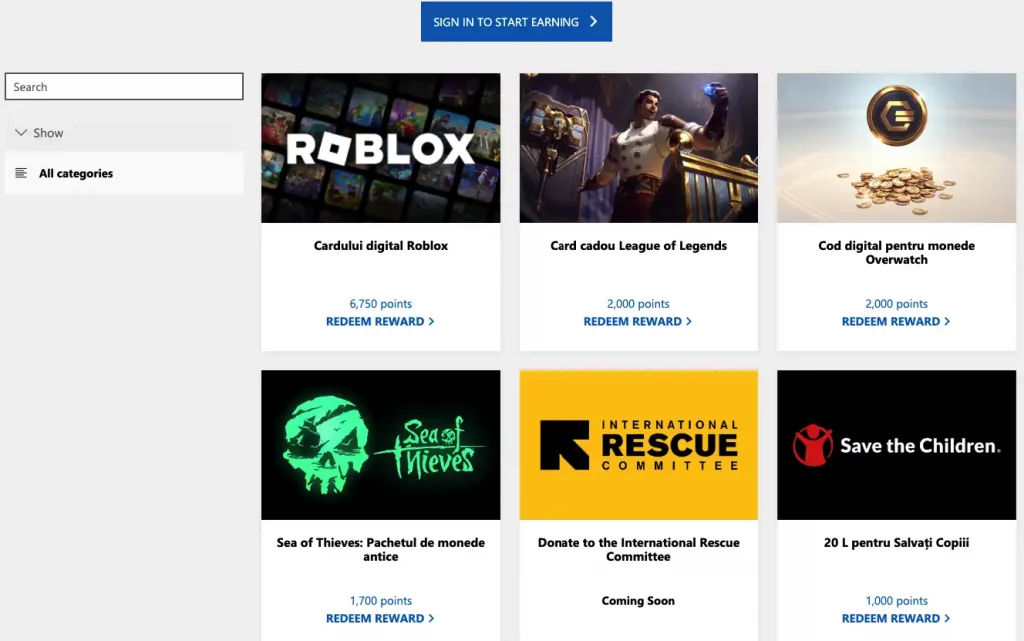1024x641 pixels.
Task: Redeem reward for League of Legends card
Action: pyautogui.click(x=638, y=321)
